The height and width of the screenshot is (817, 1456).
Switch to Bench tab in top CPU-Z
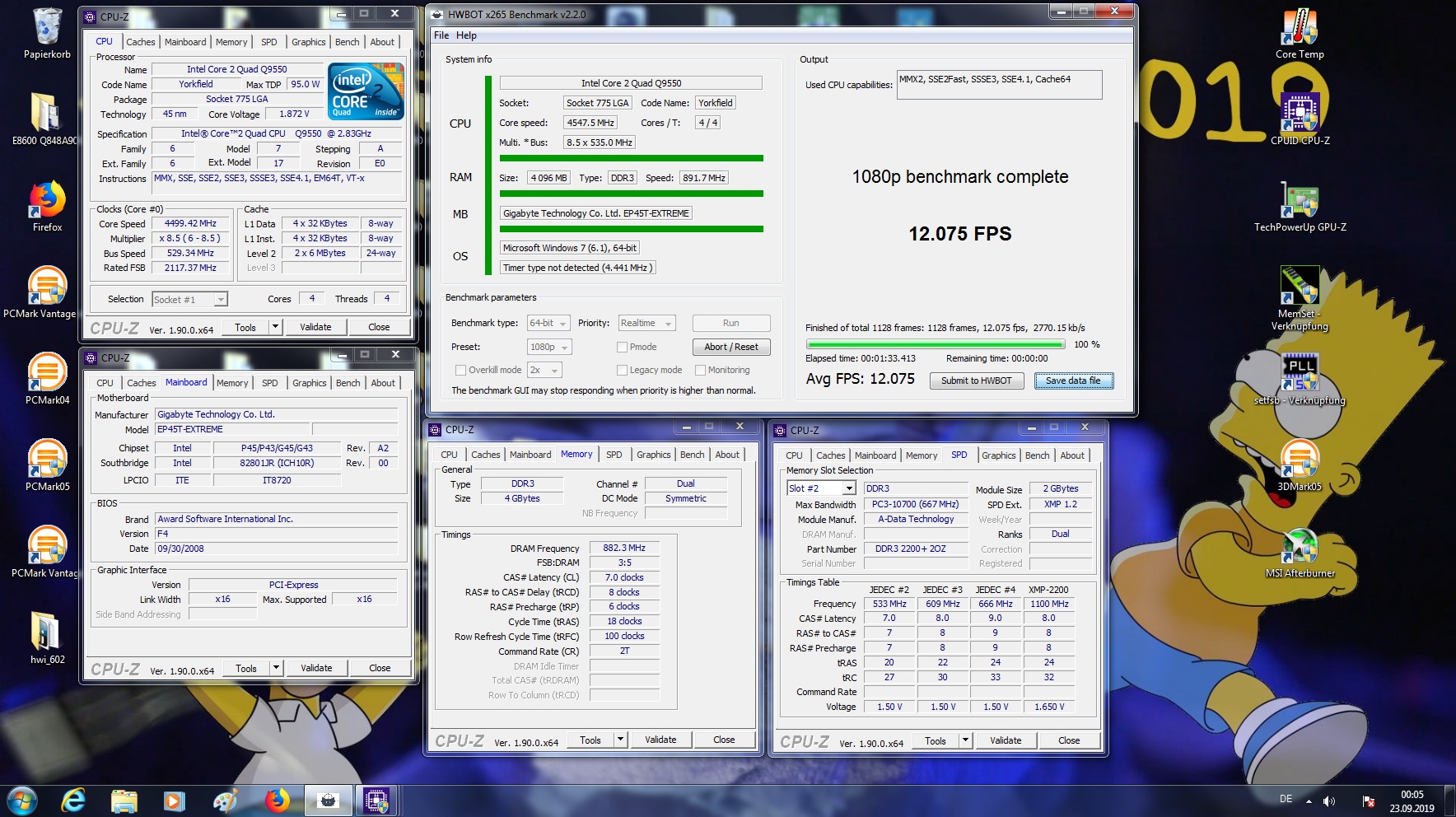pyautogui.click(x=347, y=42)
